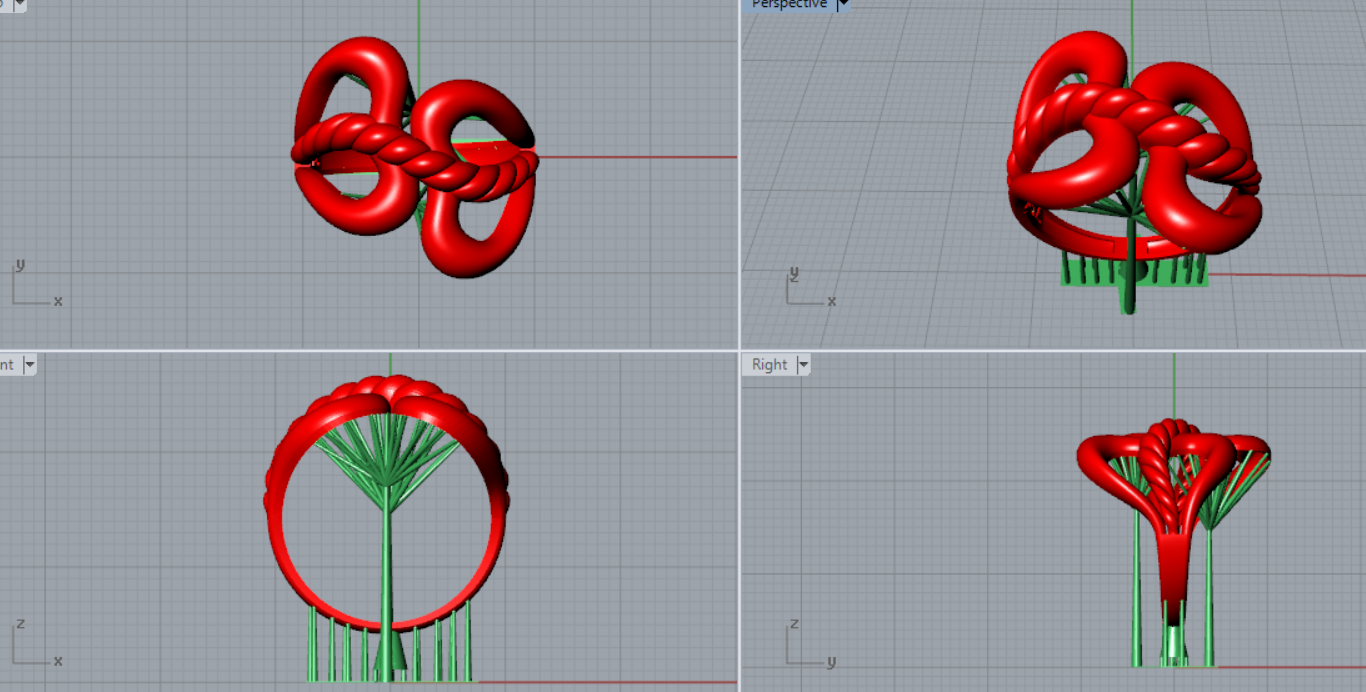The image size is (1366, 692).
Task: Expand the Front viewport menu arrow
Action: click(29, 365)
